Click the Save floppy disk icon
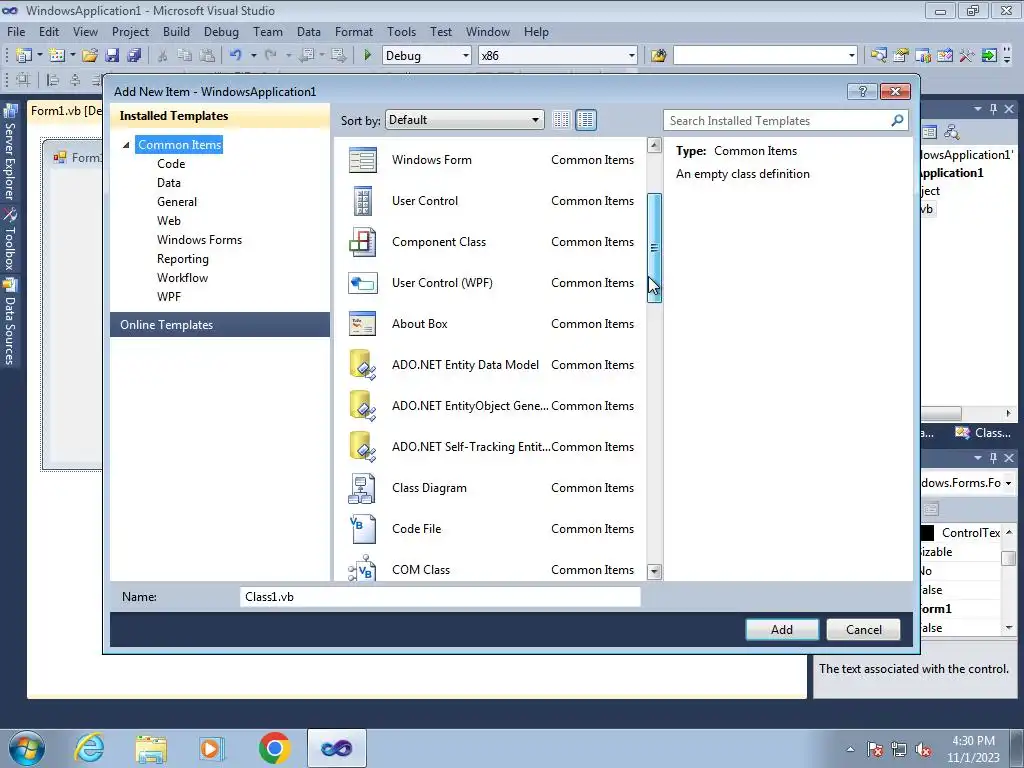Screen dimensions: 1024x768 (x=112, y=56)
